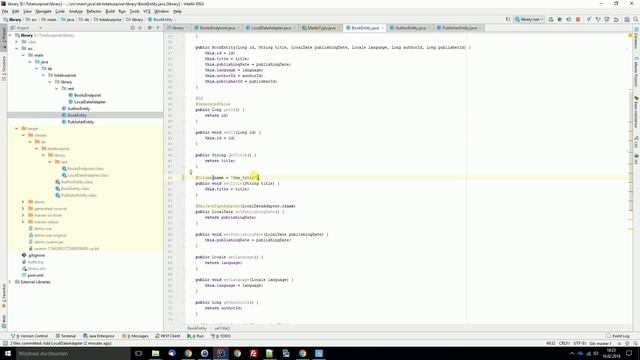
Task: Open the File menu
Action: [5, 11]
